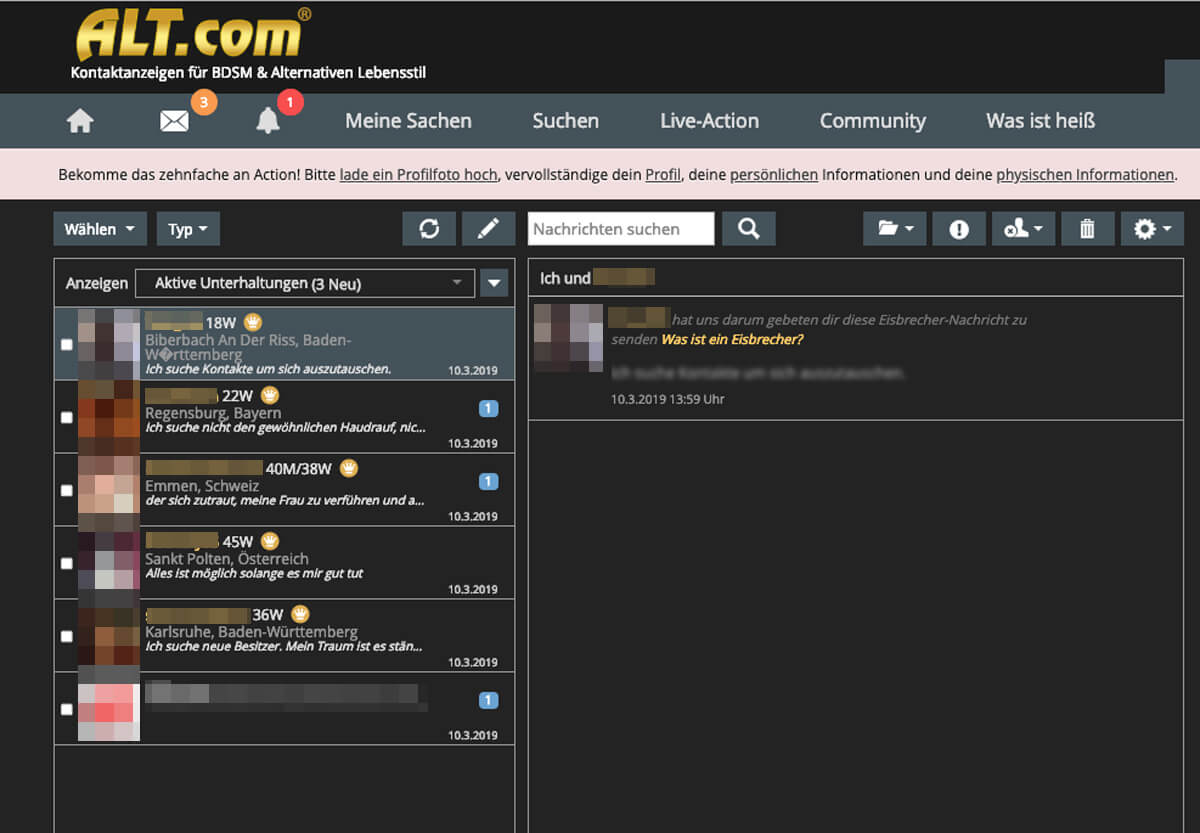Open the user block dropdown
The image size is (1200, 833).
[x=1023, y=229]
